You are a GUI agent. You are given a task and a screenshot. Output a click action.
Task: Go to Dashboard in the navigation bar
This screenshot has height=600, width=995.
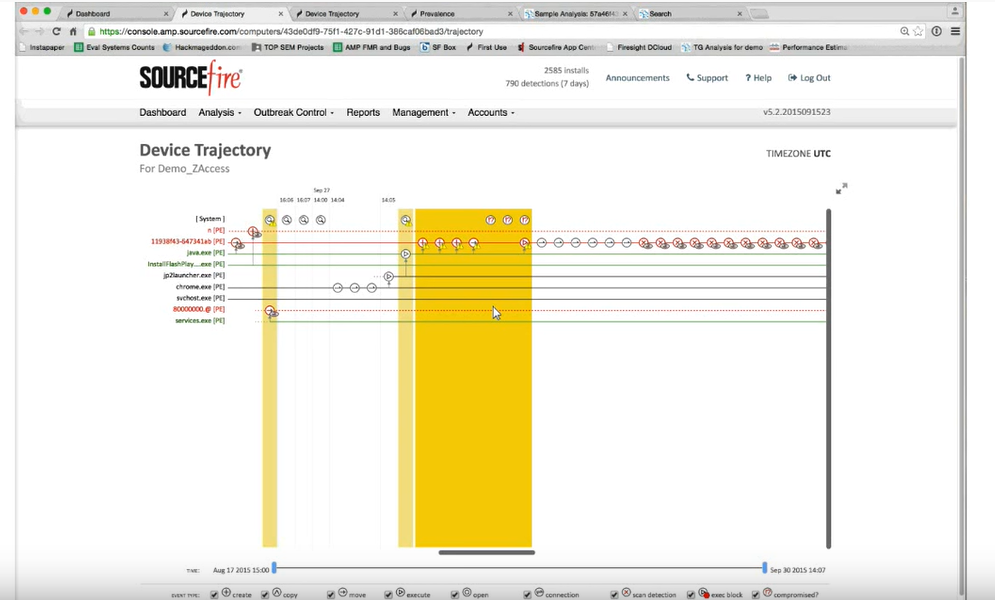pyautogui.click(x=162, y=112)
